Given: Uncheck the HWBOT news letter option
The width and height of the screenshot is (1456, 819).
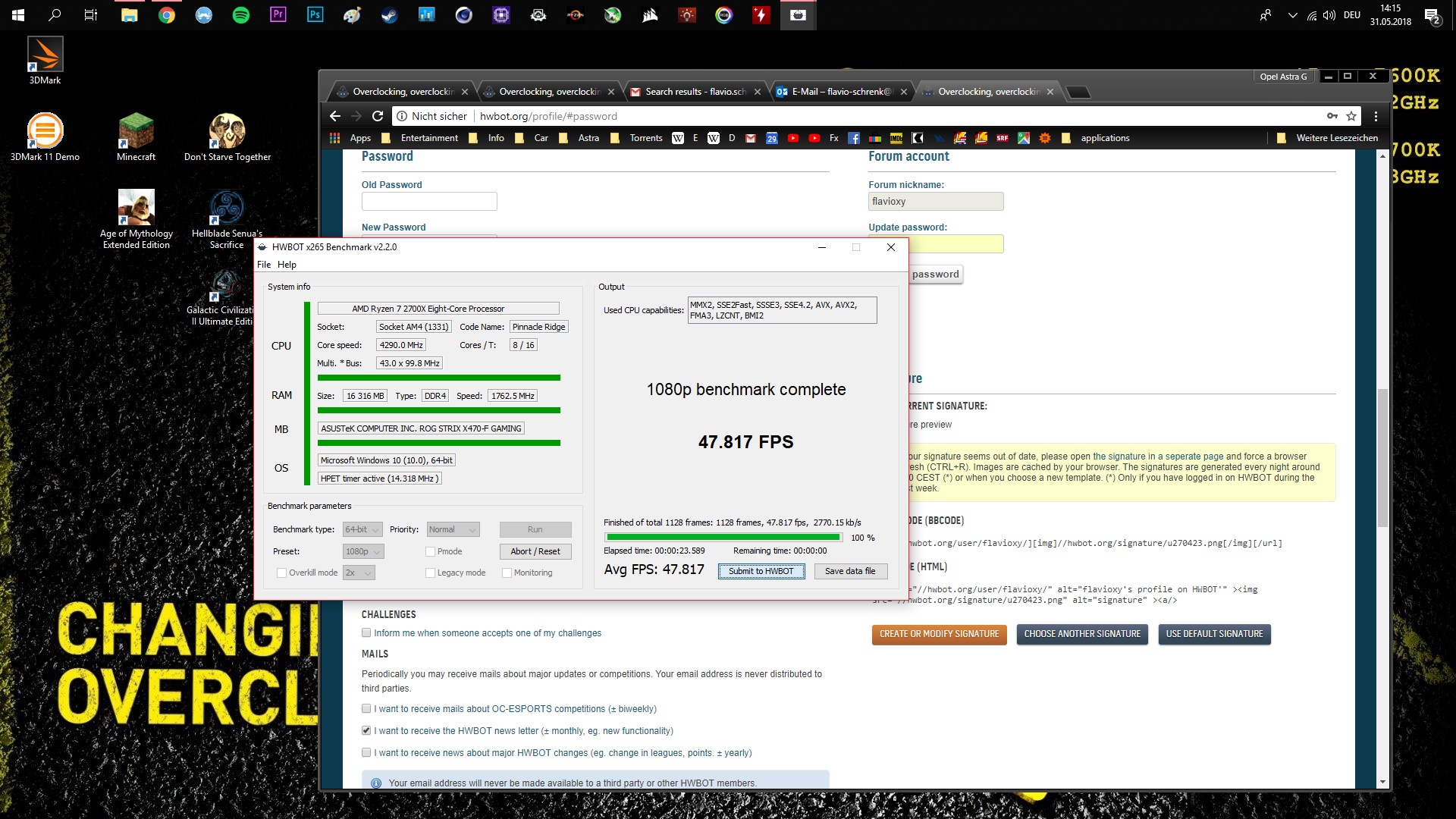Looking at the screenshot, I should coord(366,730).
